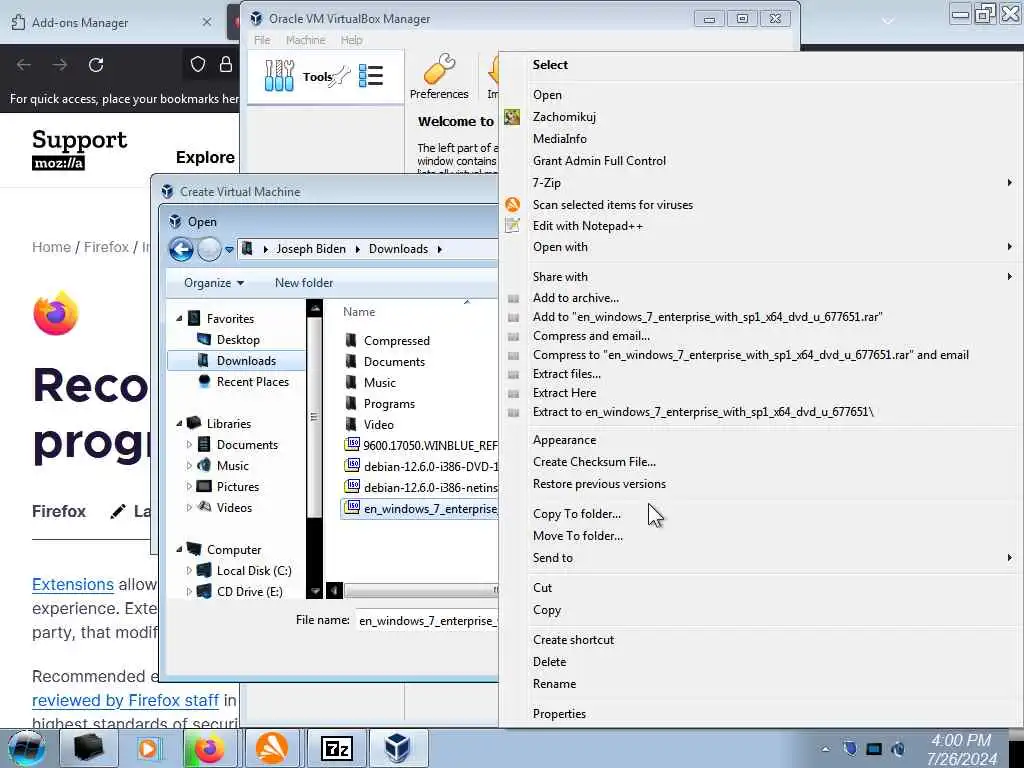This screenshot has width=1024, height=768.
Task: Expand the 7-Zip submenu
Action: click(1010, 183)
